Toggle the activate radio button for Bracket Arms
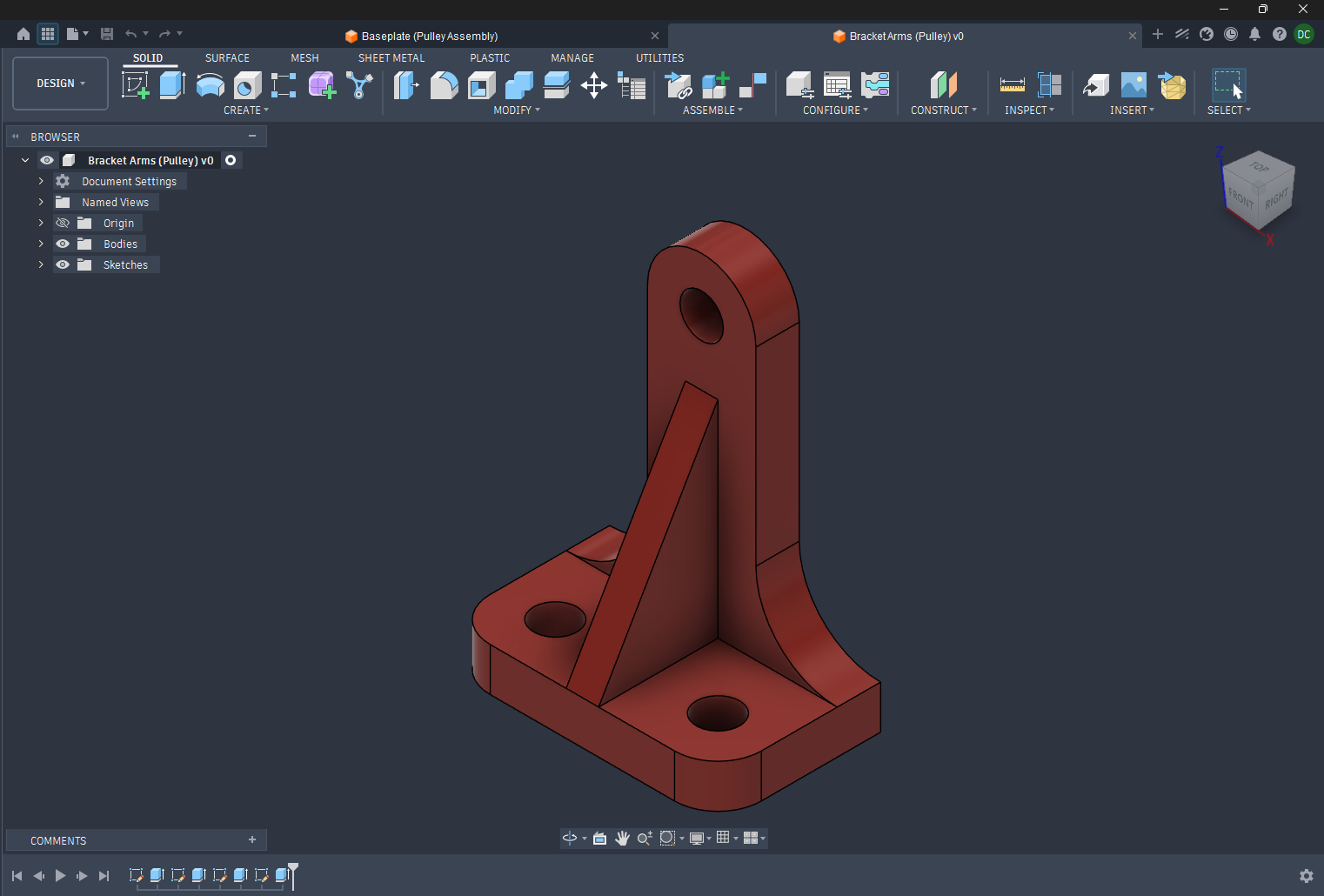The image size is (1324, 896). click(231, 160)
